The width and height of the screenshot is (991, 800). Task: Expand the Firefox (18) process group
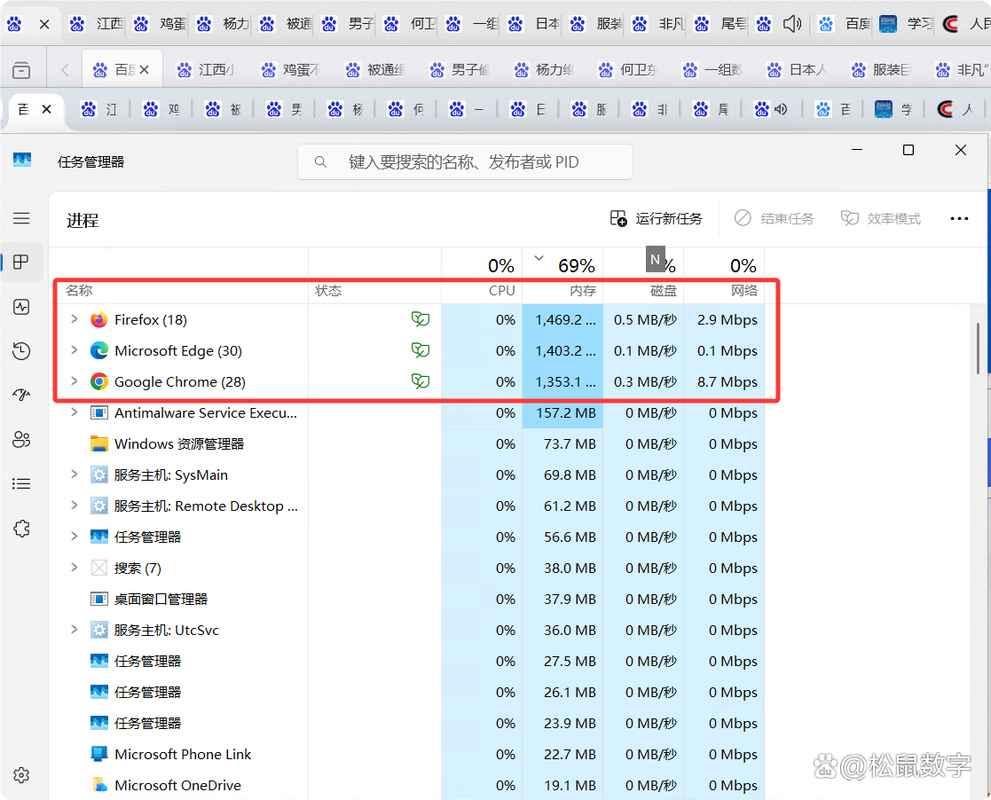click(x=74, y=319)
